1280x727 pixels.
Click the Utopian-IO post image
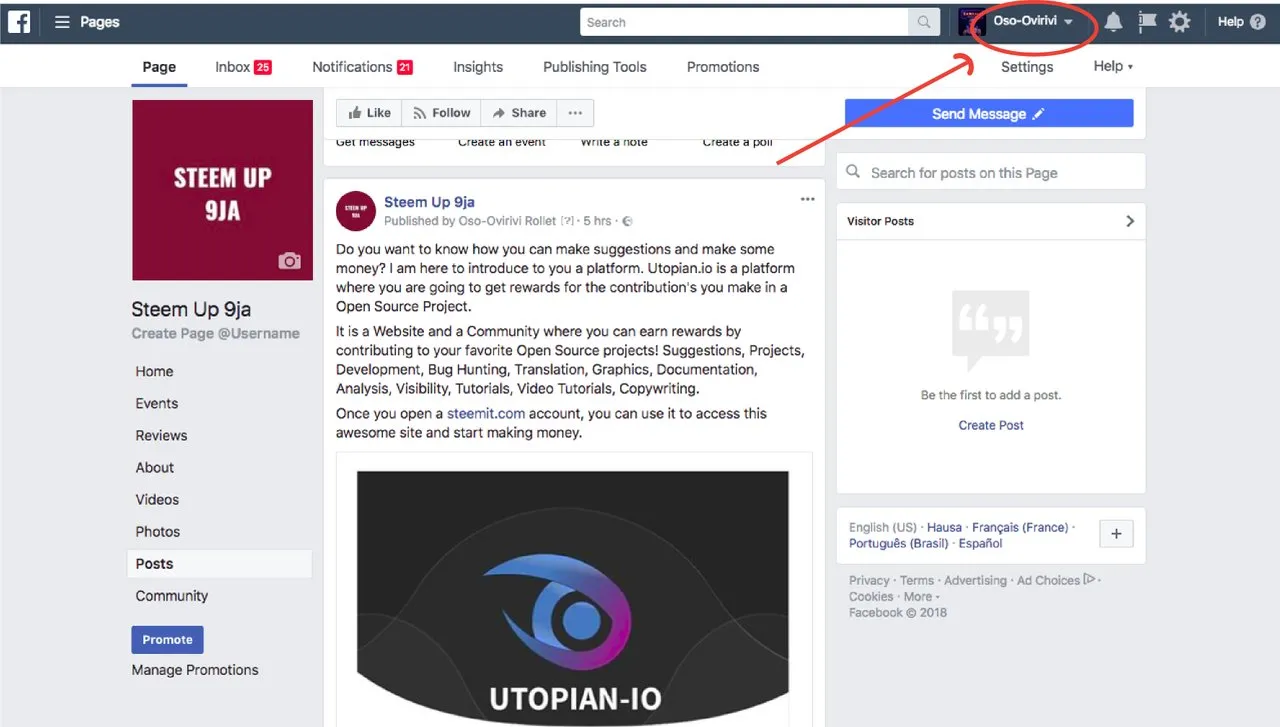click(x=573, y=598)
